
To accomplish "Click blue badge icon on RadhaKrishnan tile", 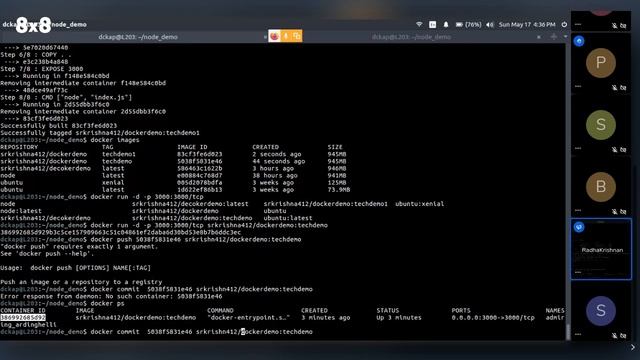I will pos(579,227).
